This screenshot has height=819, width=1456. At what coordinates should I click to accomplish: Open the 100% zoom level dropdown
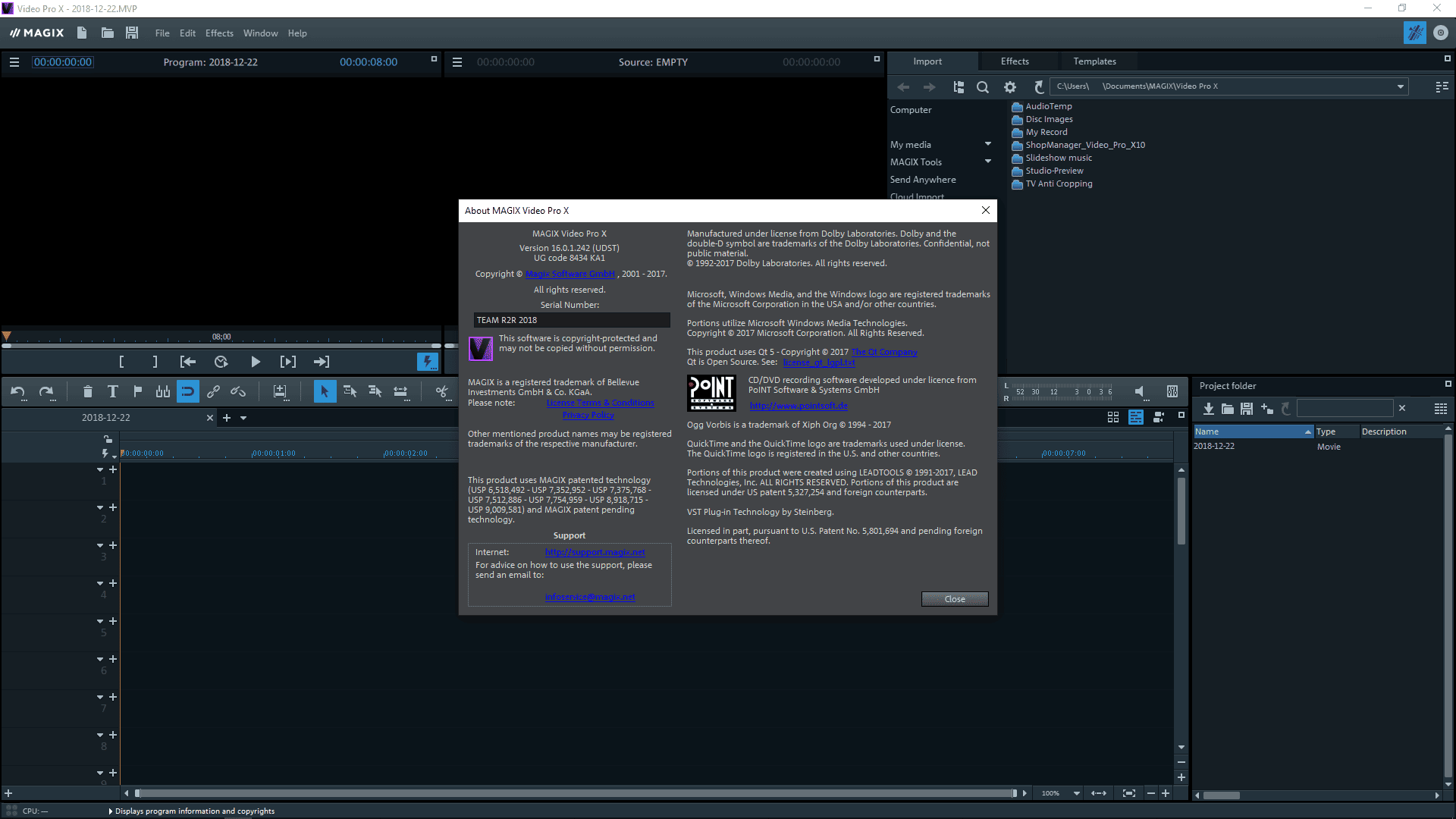pyautogui.click(x=1076, y=793)
